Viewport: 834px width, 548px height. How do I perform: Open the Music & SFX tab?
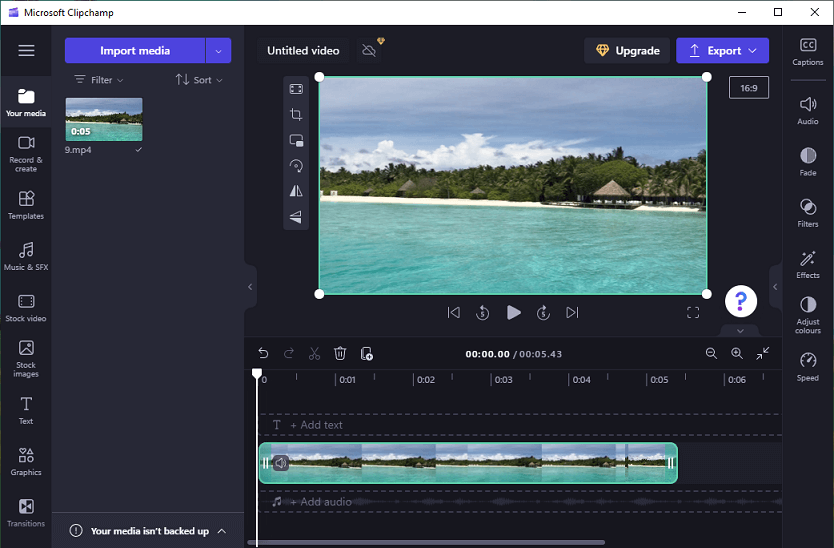(x=26, y=256)
